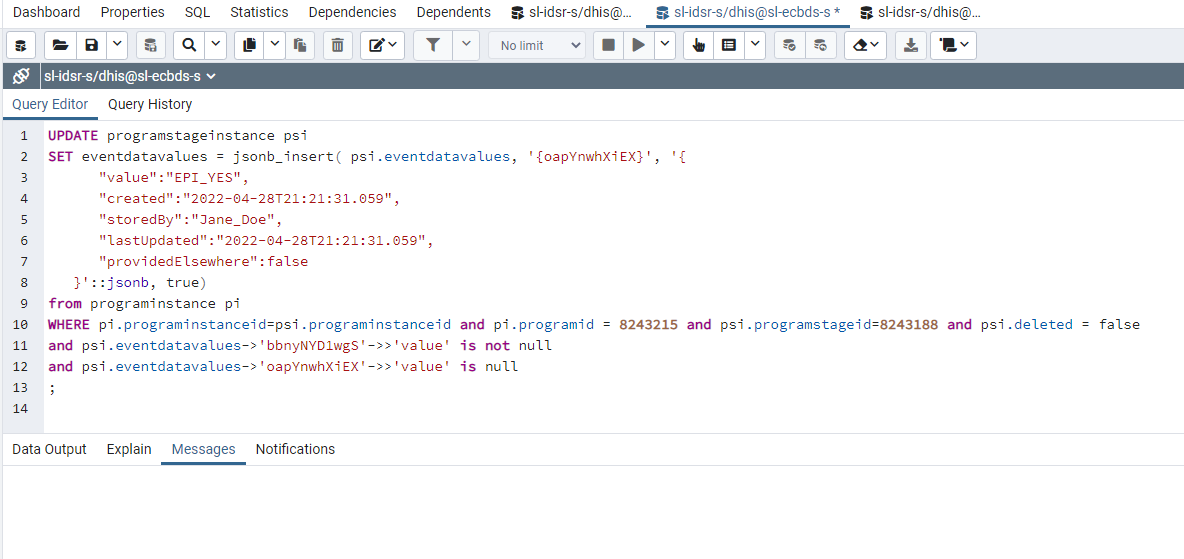The width and height of the screenshot is (1184, 559).
Task: Click the download results icon
Action: (911, 45)
